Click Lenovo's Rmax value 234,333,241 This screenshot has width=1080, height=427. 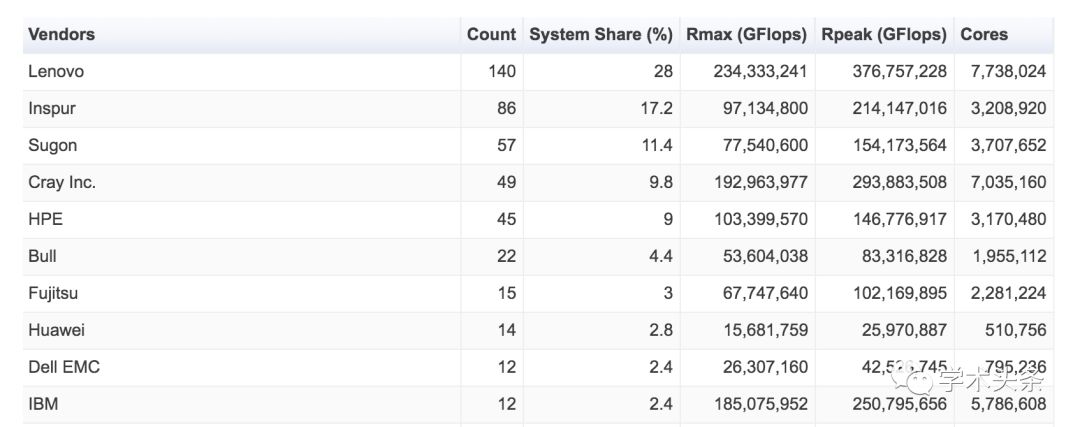760,71
